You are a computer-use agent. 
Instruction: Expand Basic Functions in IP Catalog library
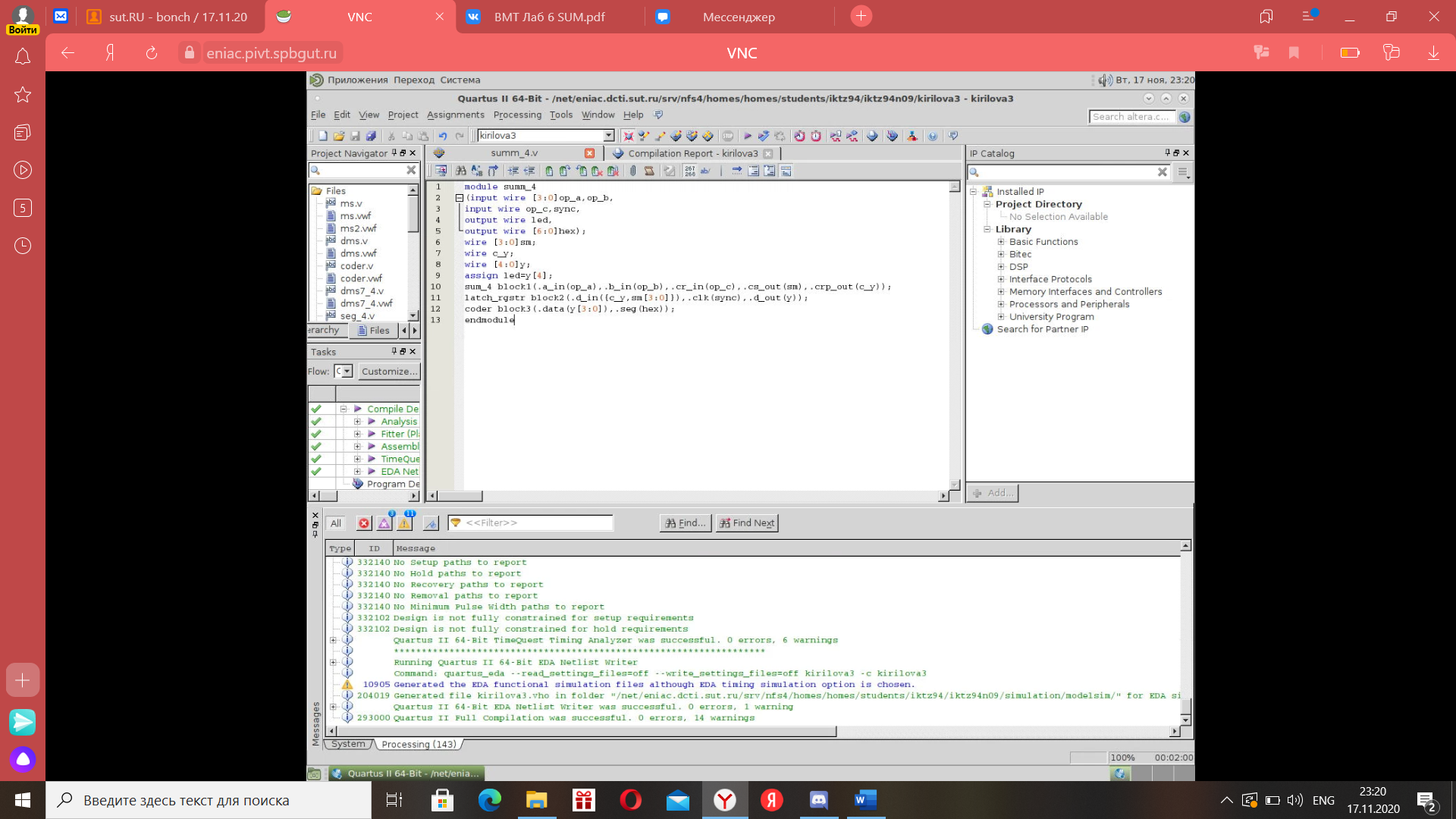pos(1001,242)
